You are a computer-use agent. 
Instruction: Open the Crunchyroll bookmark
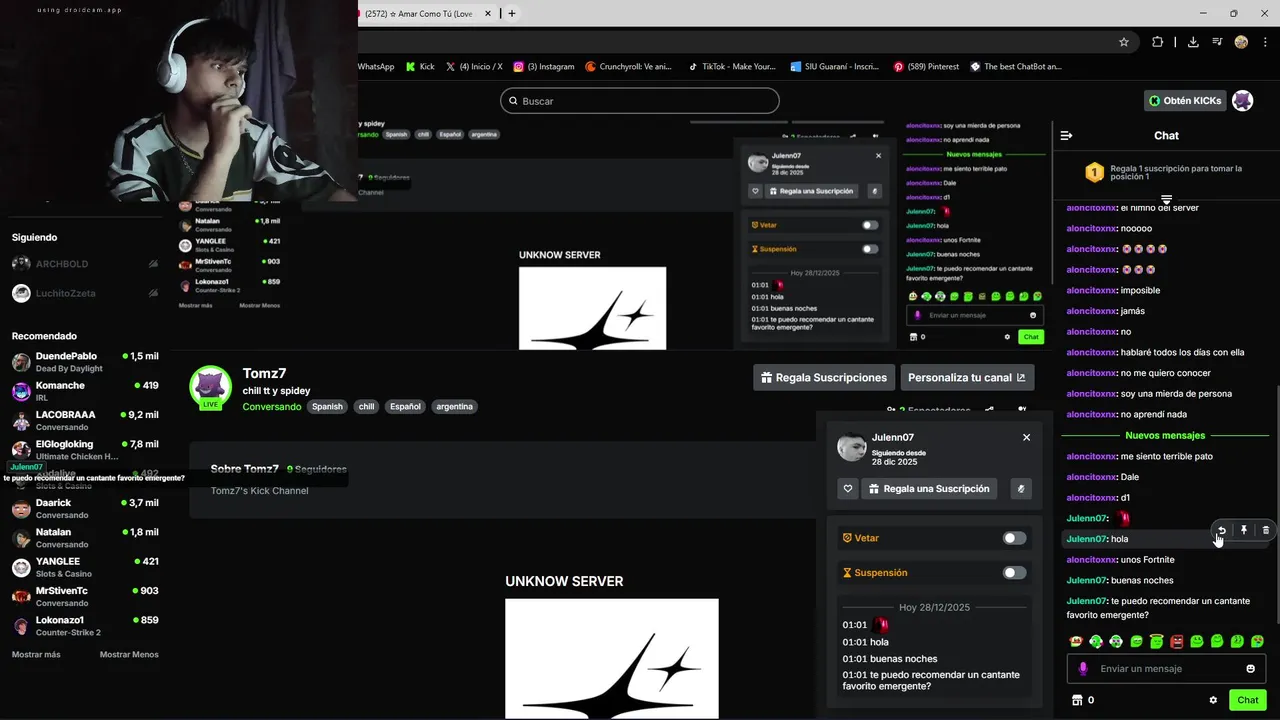[x=627, y=67]
